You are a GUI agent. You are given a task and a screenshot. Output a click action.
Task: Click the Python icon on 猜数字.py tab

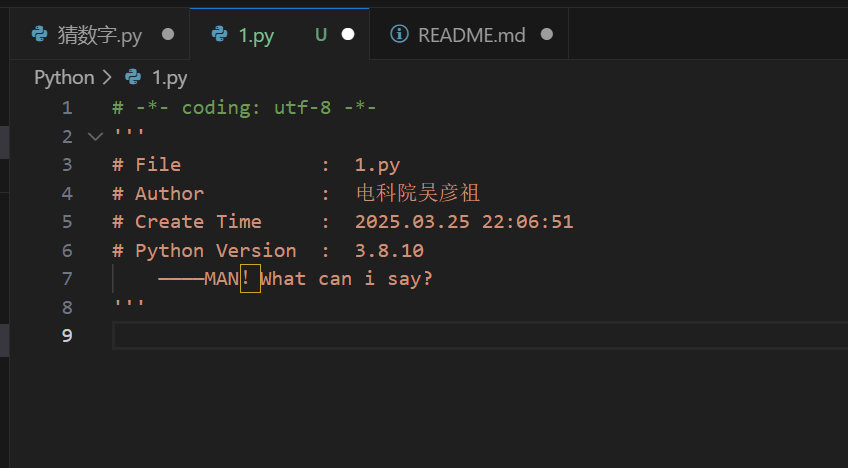click(x=39, y=34)
